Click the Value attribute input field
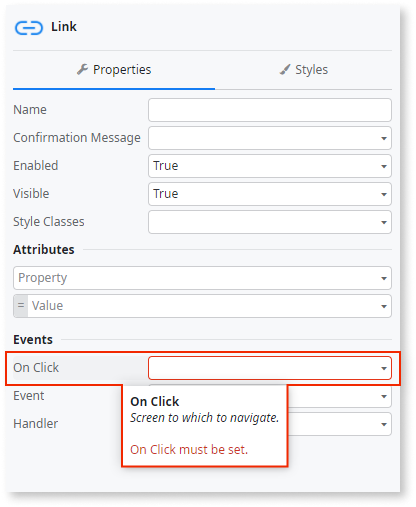Image resolution: width=416 pixels, height=507 pixels. pyautogui.click(x=209, y=306)
